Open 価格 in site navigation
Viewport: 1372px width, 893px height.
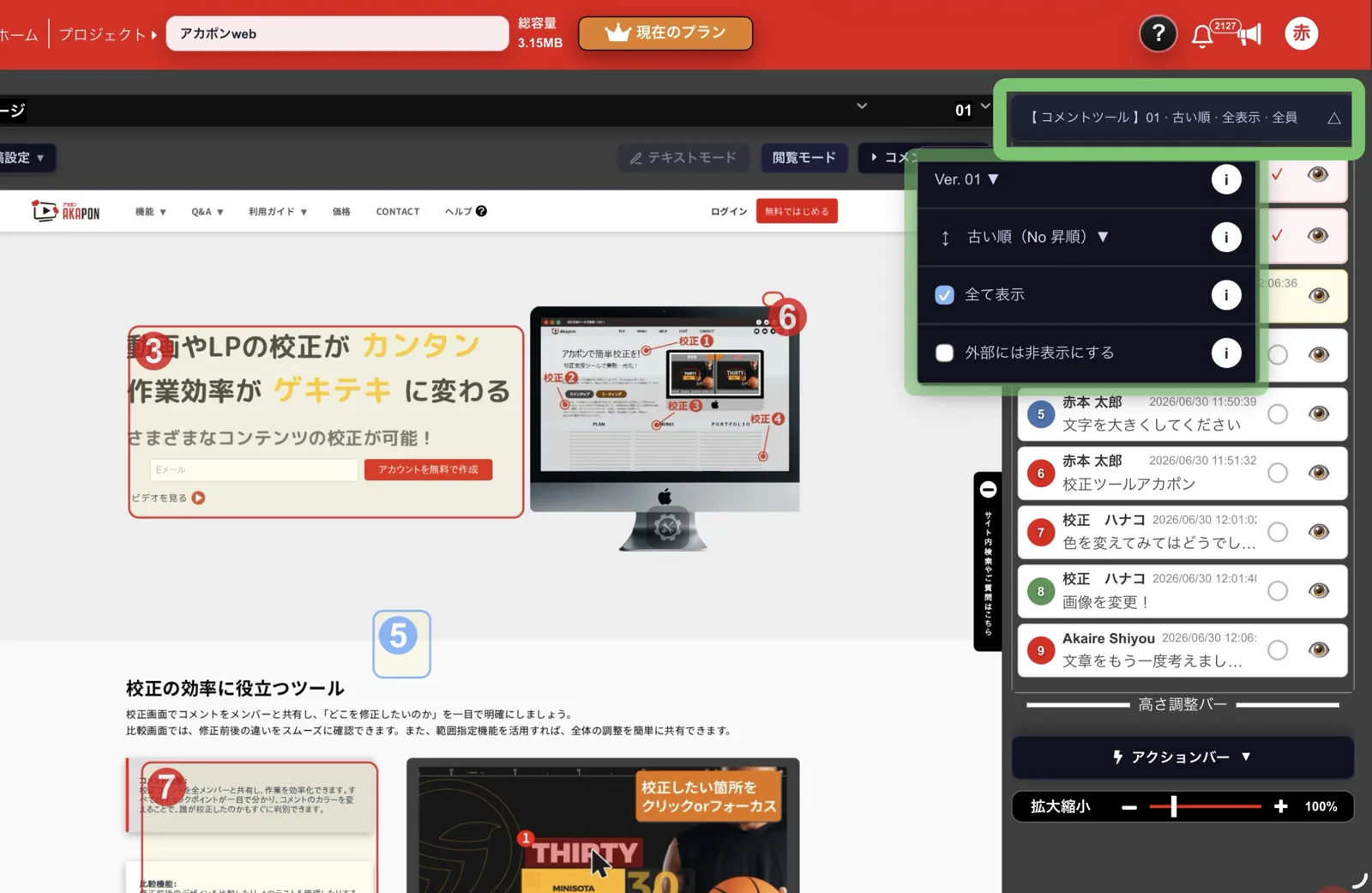tap(341, 211)
